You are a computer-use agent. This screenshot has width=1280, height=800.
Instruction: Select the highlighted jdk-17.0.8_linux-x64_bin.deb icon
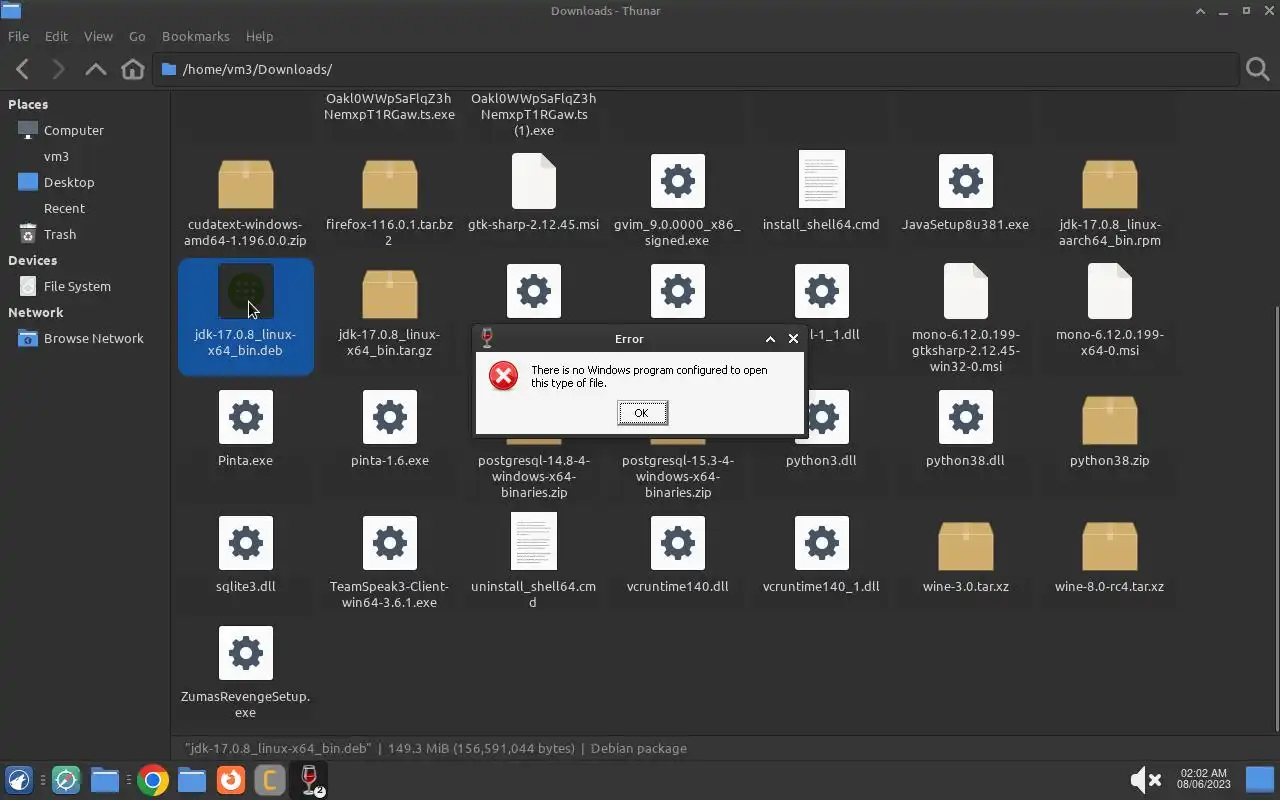pyautogui.click(x=246, y=291)
